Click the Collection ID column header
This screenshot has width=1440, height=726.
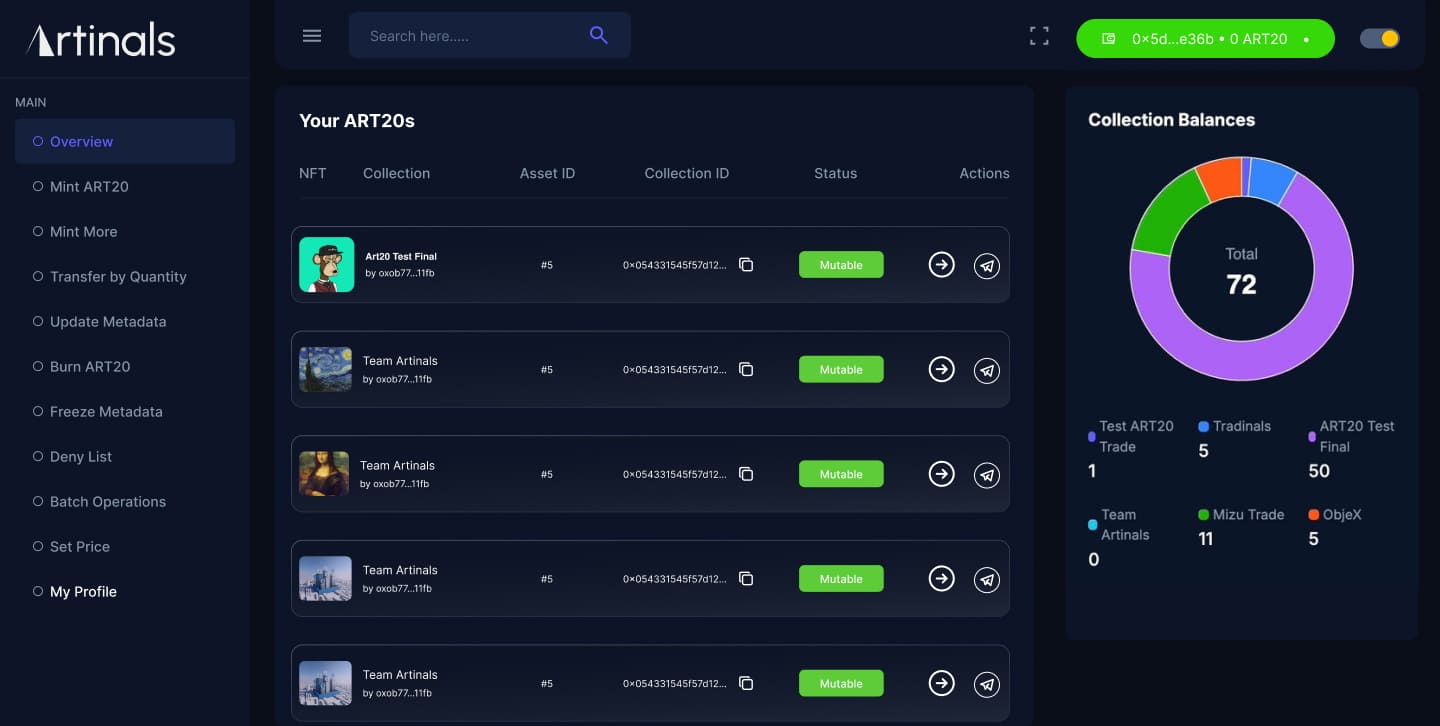pos(686,173)
